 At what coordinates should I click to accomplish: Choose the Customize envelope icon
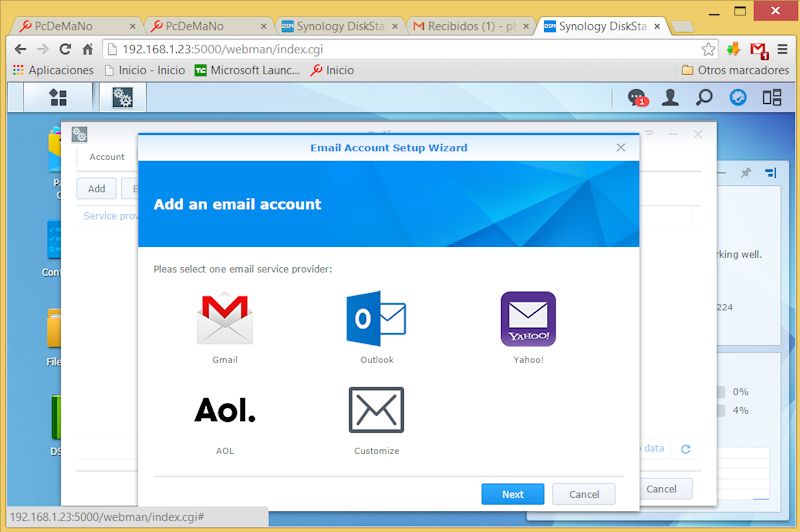[x=377, y=410]
